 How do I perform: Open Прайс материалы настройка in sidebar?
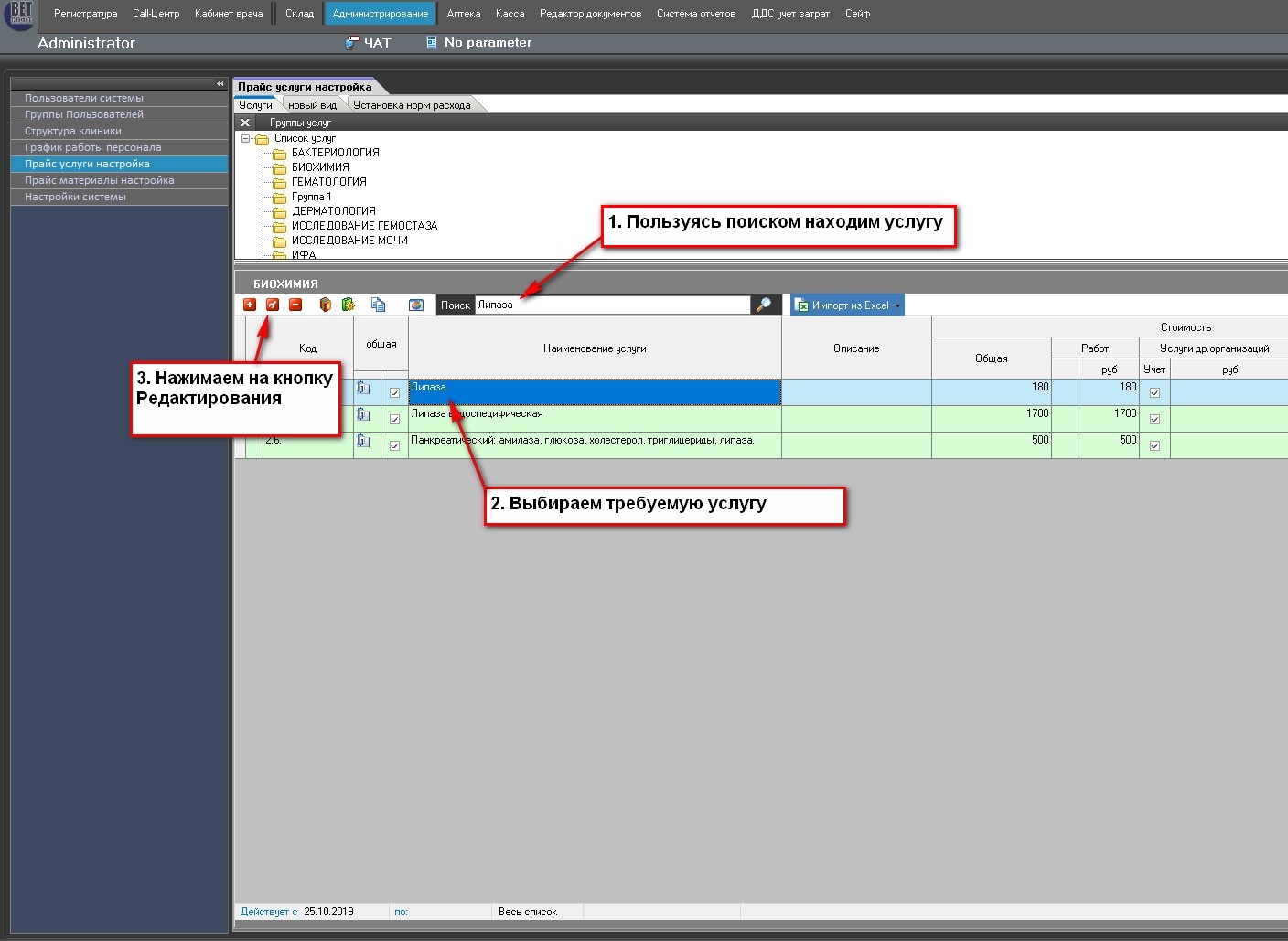click(x=99, y=180)
